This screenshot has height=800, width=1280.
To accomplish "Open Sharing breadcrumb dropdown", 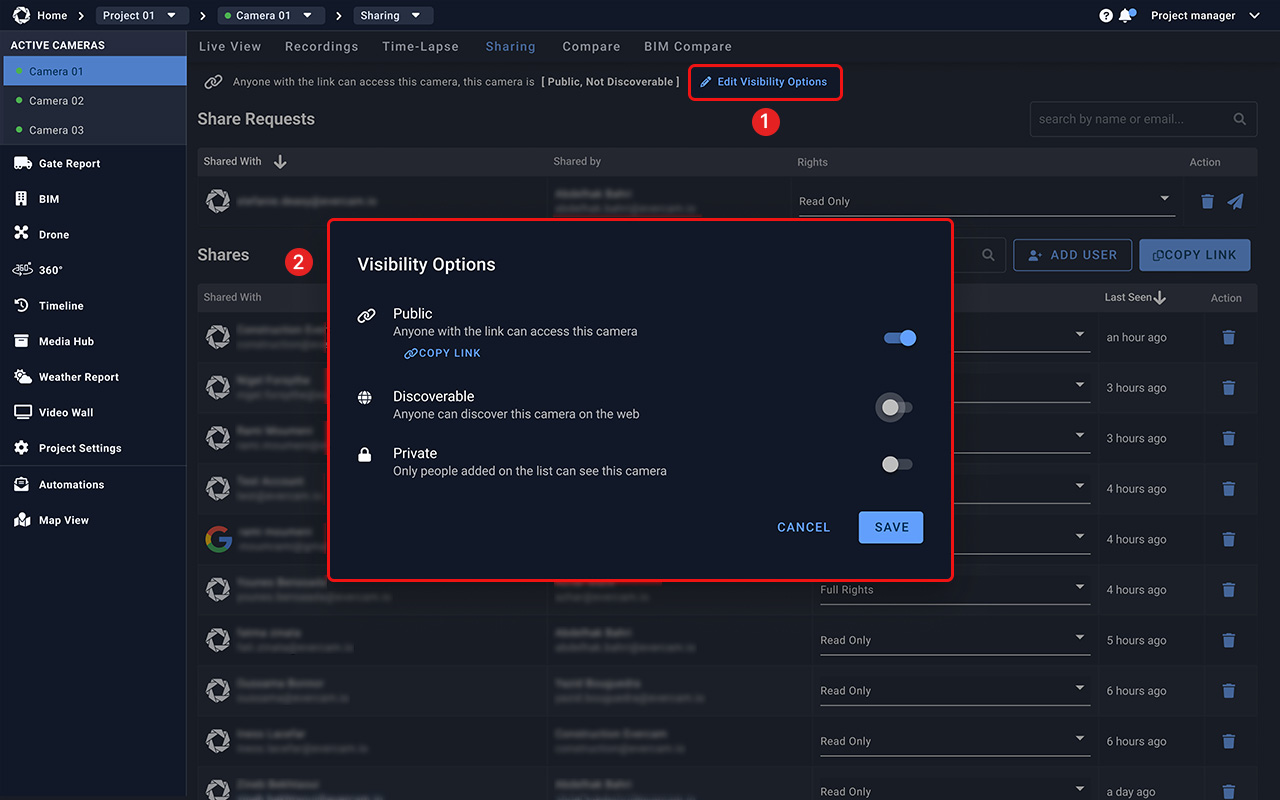I will (x=393, y=15).
